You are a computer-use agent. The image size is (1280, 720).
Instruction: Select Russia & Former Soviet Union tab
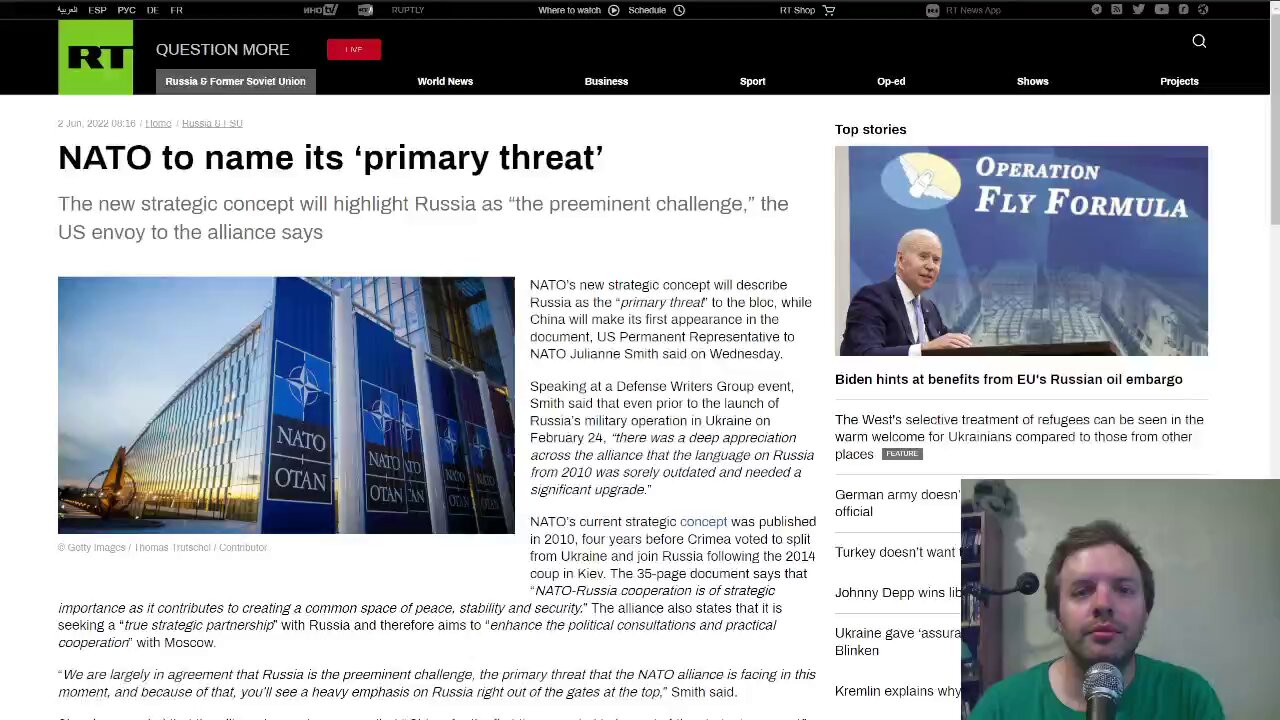(235, 81)
